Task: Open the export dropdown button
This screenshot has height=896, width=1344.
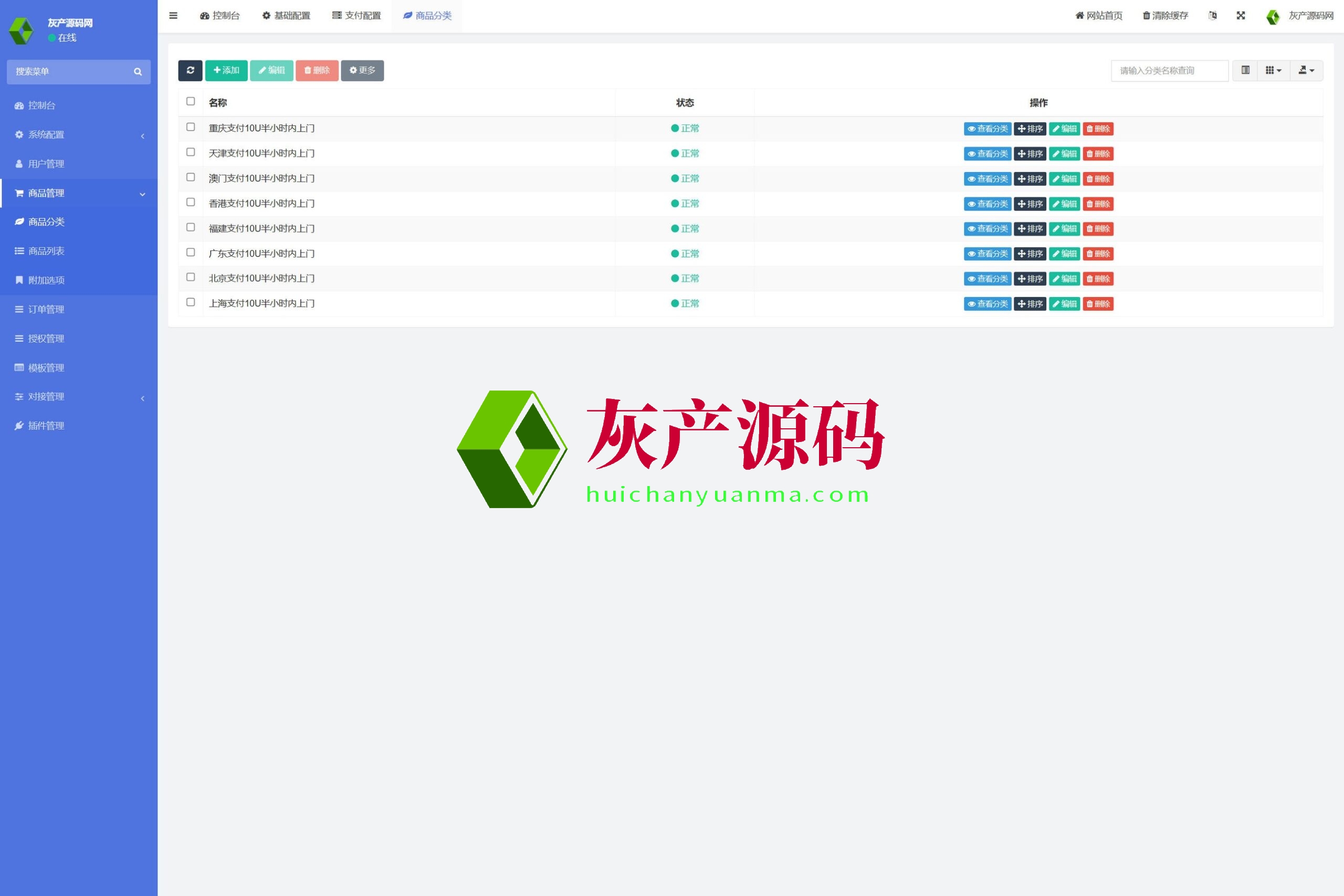Action: (1306, 70)
